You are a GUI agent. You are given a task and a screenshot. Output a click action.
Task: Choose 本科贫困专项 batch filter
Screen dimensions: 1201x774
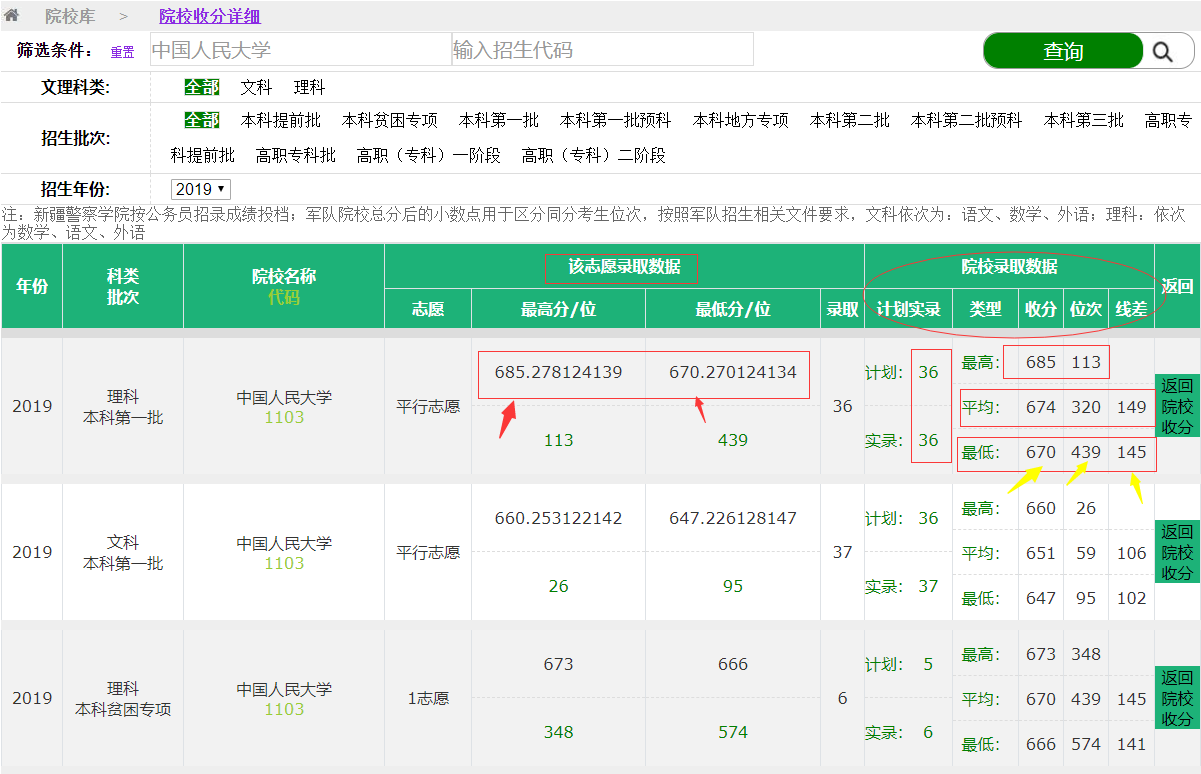389,121
